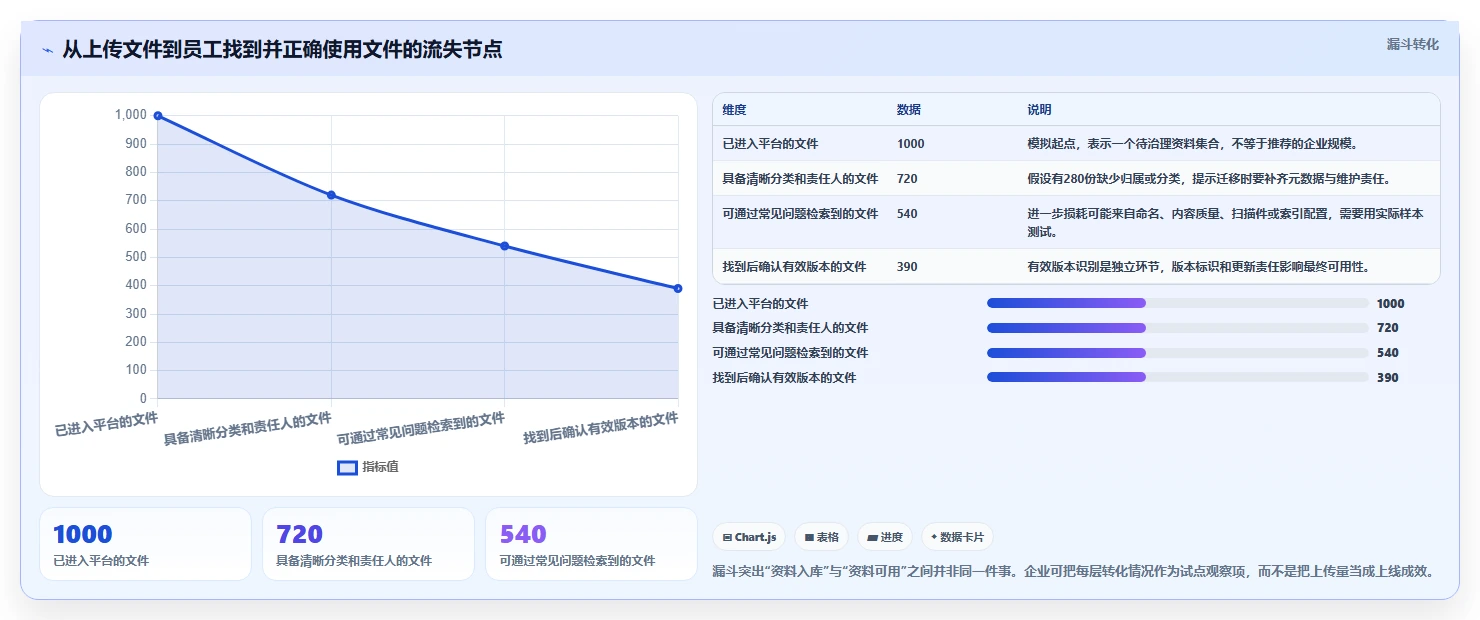
Task: Click the page title 从上传文件到员工找到并正确使用文件的流失节点
Action: coord(282,49)
